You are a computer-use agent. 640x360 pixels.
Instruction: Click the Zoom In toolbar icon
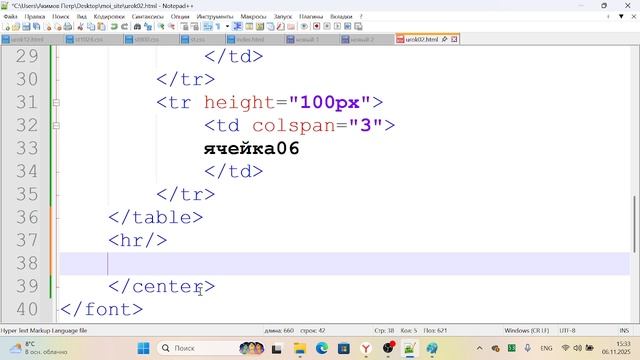point(161,27)
